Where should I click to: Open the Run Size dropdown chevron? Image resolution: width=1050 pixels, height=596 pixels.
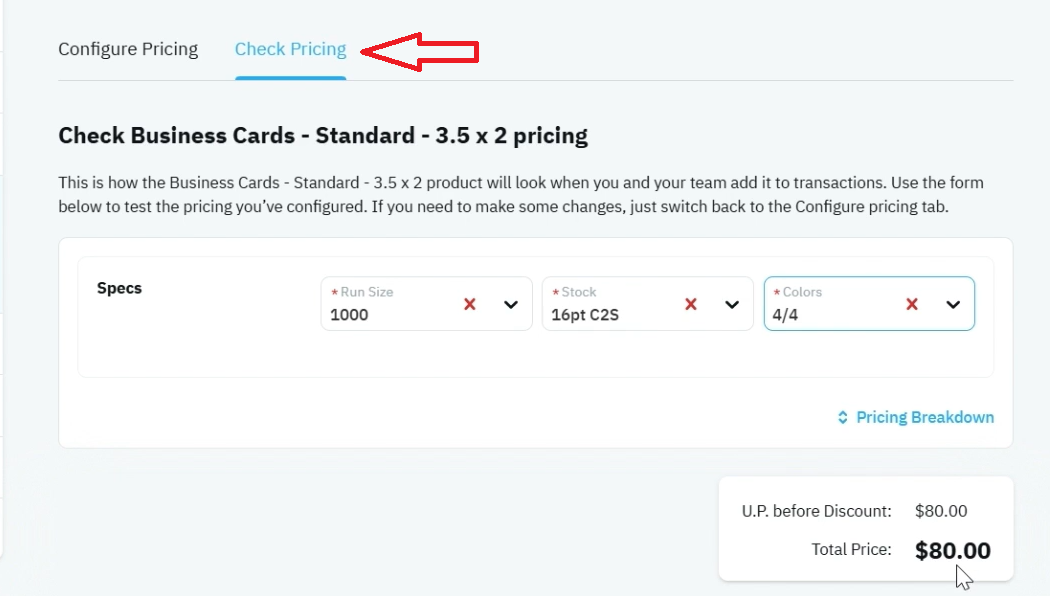511,305
